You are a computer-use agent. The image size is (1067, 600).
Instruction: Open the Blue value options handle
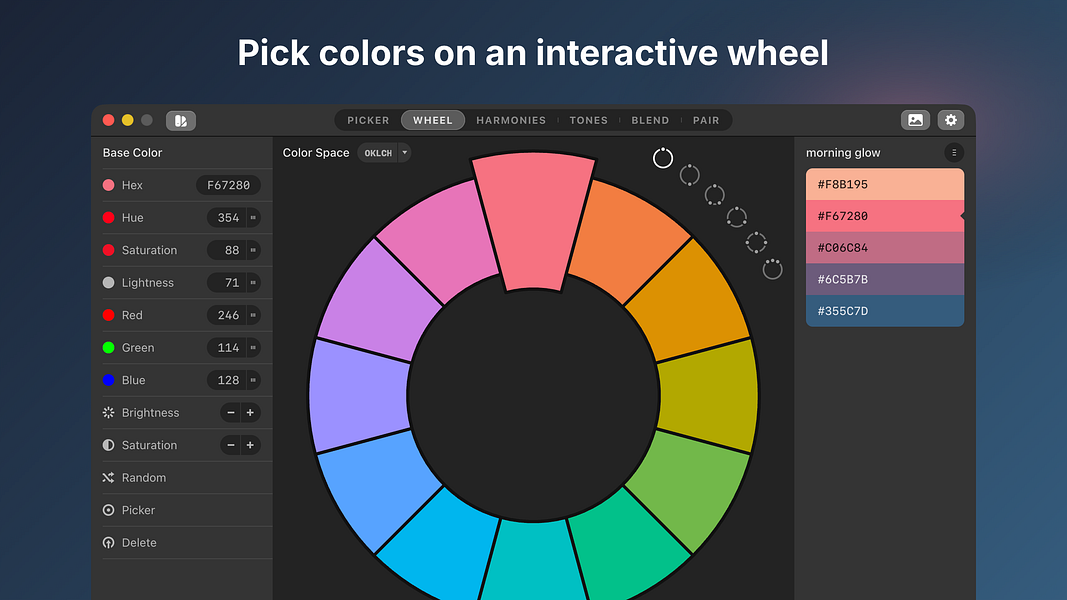pyautogui.click(x=253, y=380)
